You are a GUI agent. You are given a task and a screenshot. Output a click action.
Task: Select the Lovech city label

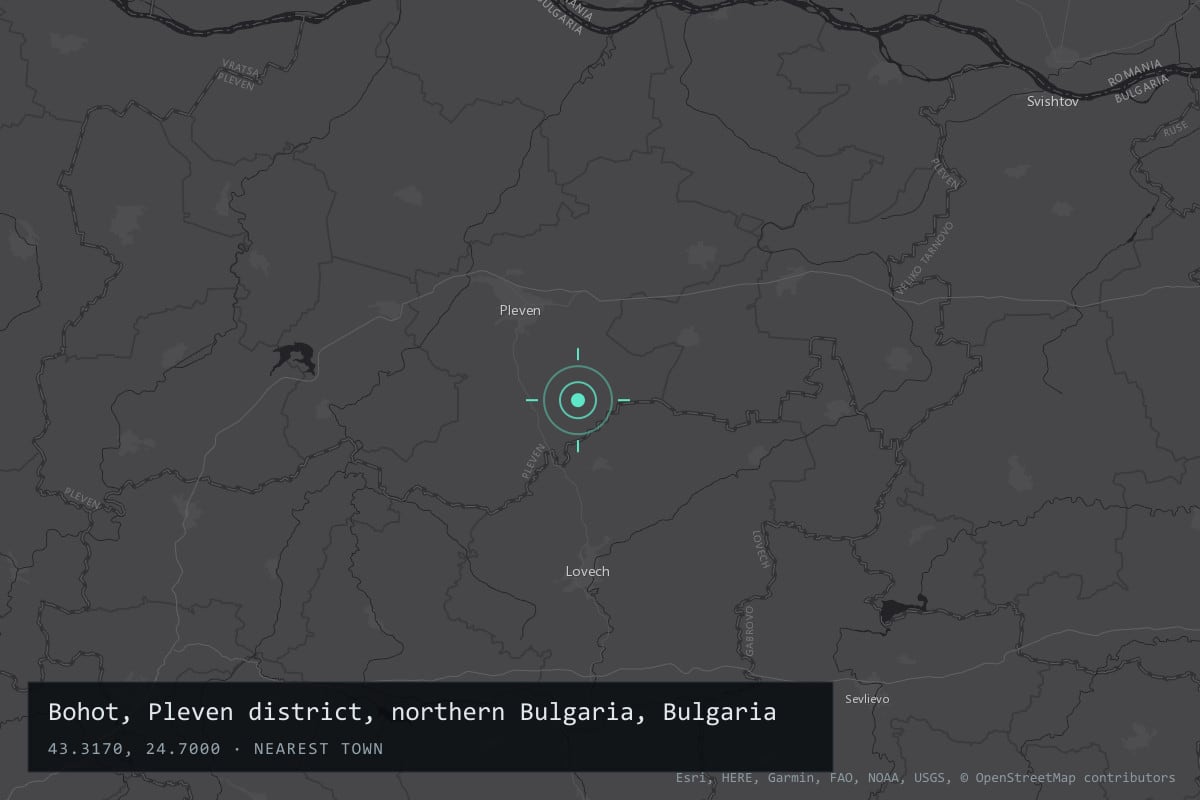587,571
